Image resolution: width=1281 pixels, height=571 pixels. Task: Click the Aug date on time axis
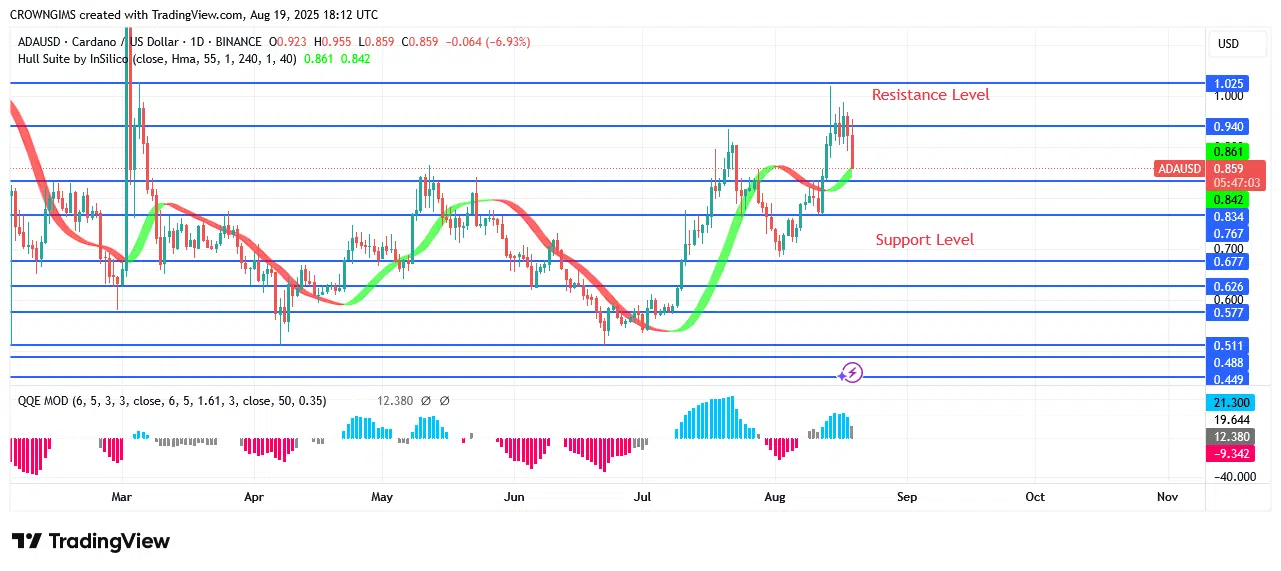pyautogui.click(x=774, y=496)
